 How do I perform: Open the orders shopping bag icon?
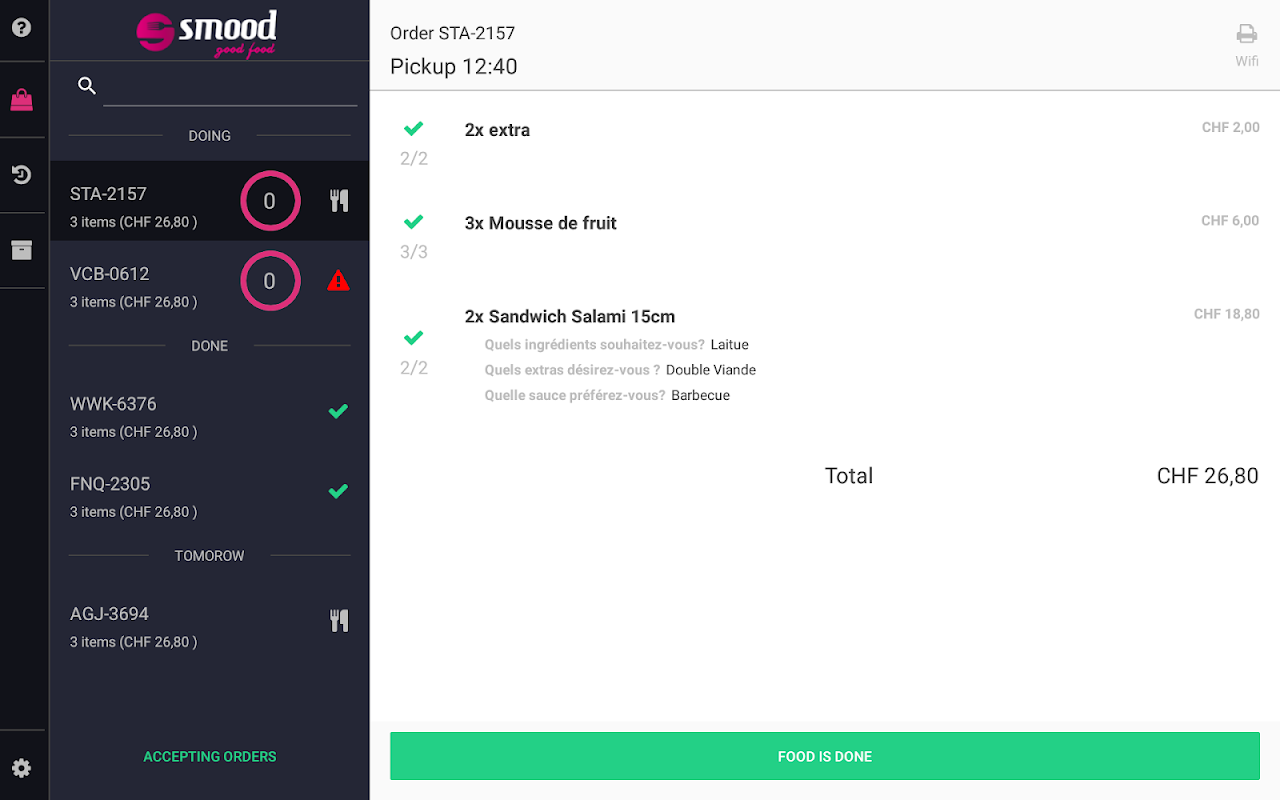coord(21,100)
